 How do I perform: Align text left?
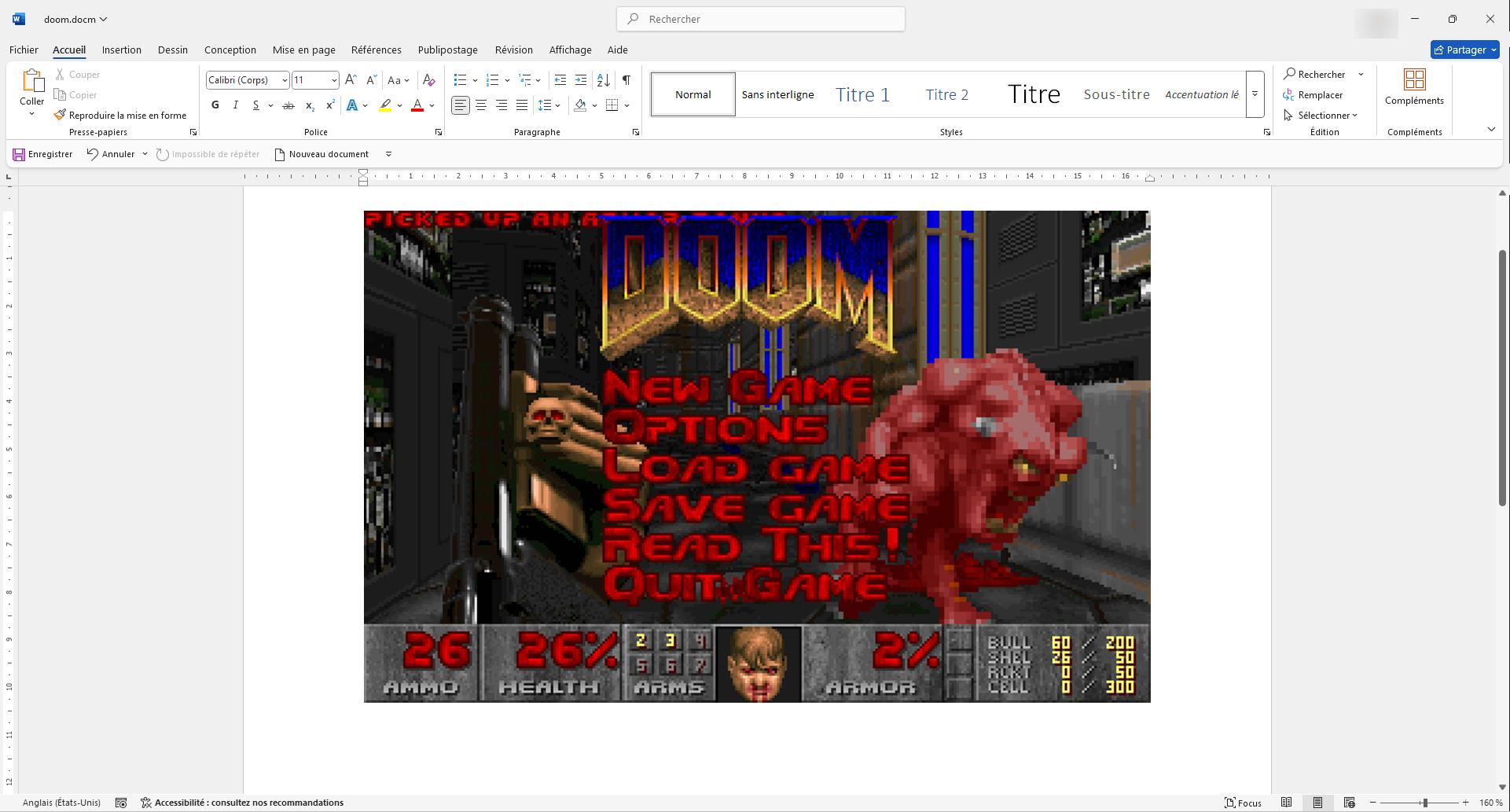tap(461, 105)
